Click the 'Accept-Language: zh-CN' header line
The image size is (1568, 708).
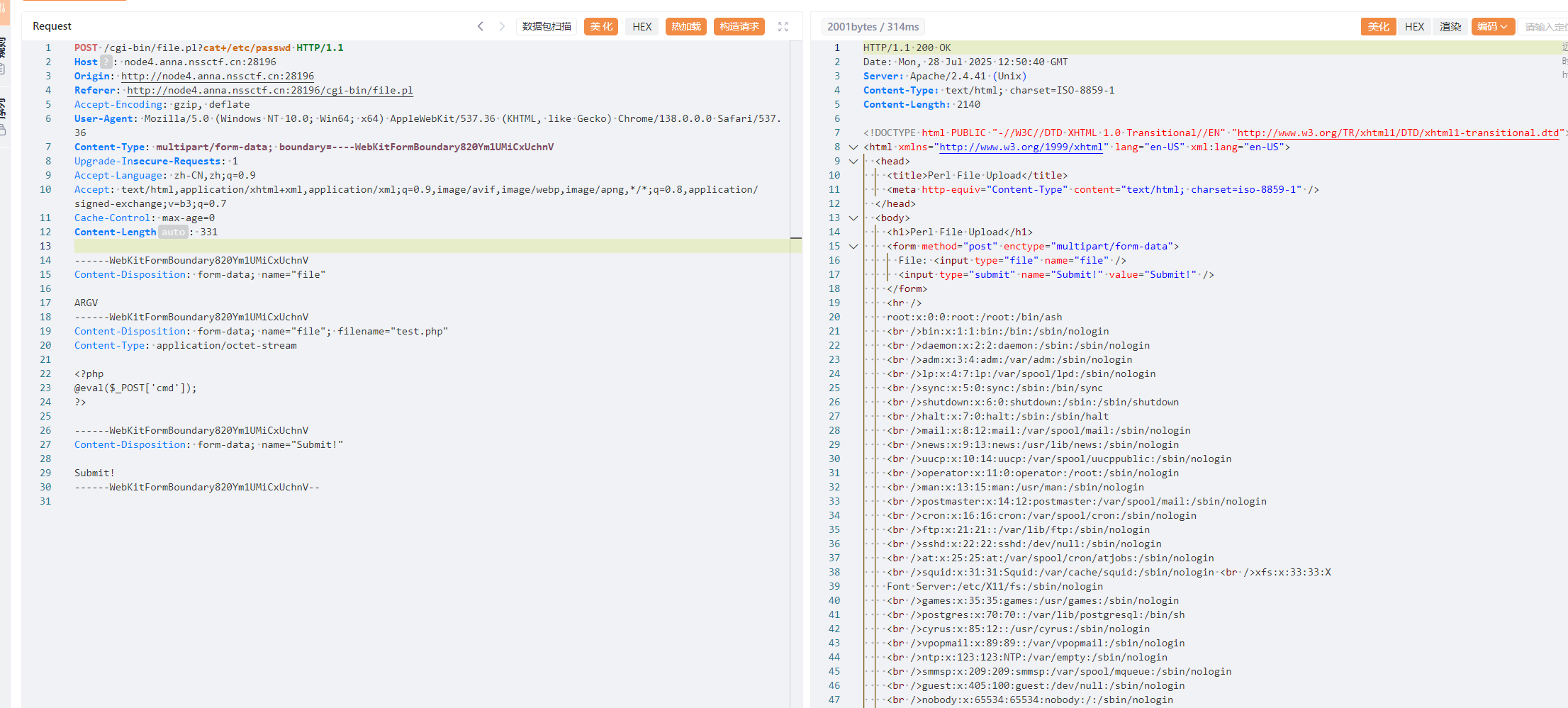coord(165,175)
